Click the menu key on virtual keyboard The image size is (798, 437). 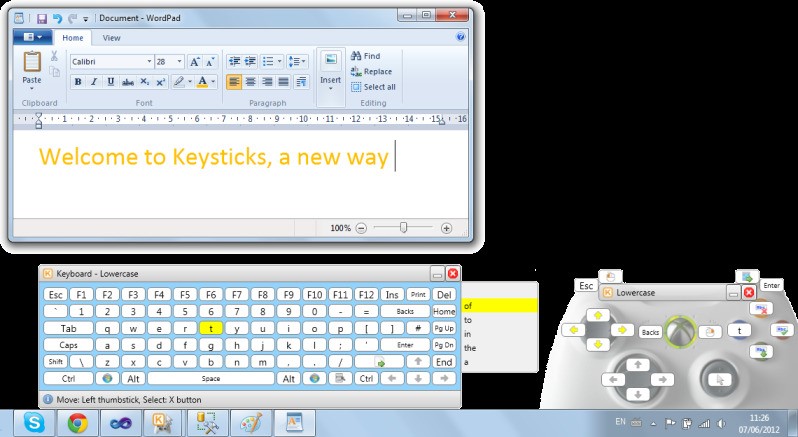(340, 378)
